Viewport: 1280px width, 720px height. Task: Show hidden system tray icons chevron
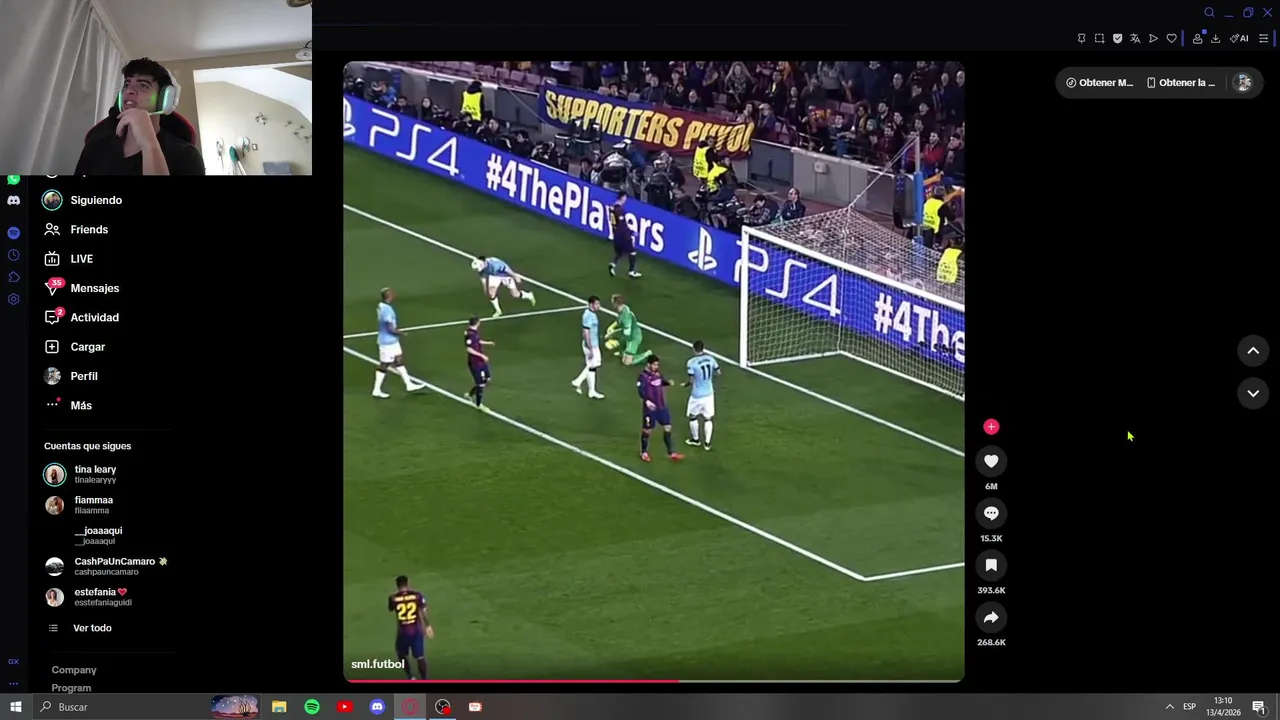point(1169,707)
